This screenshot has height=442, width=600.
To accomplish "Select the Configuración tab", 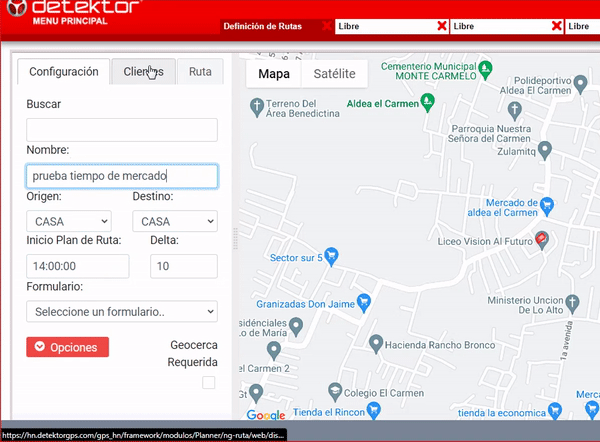I will [x=64, y=72].
